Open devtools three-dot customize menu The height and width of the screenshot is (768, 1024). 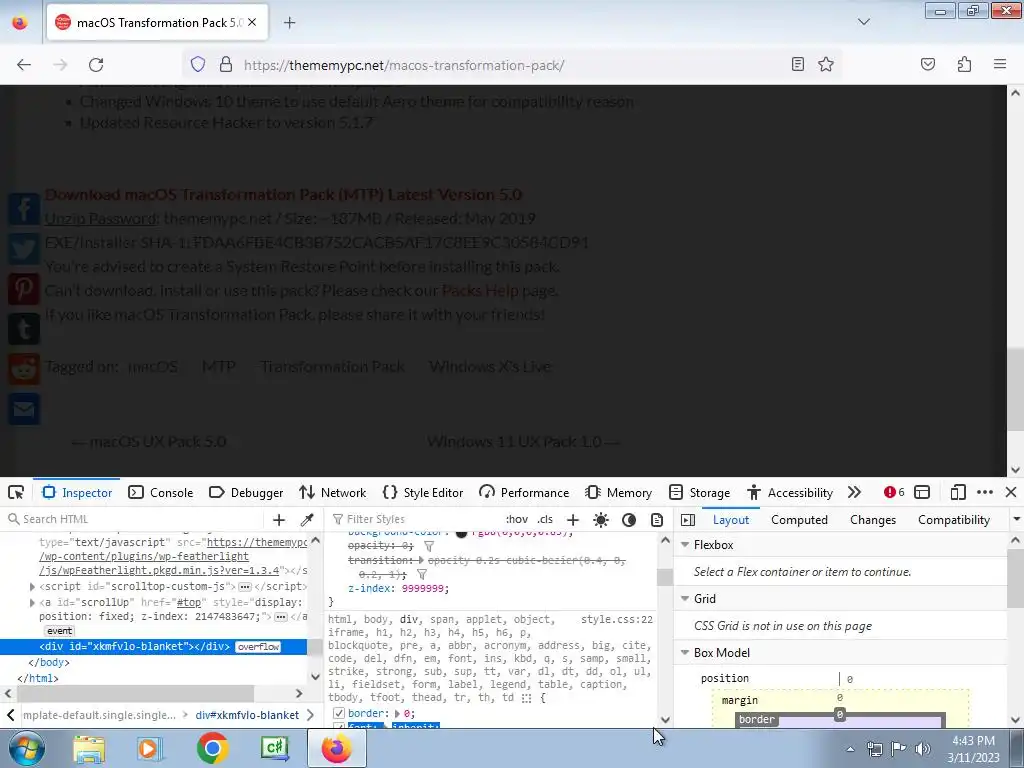point(985,492)
